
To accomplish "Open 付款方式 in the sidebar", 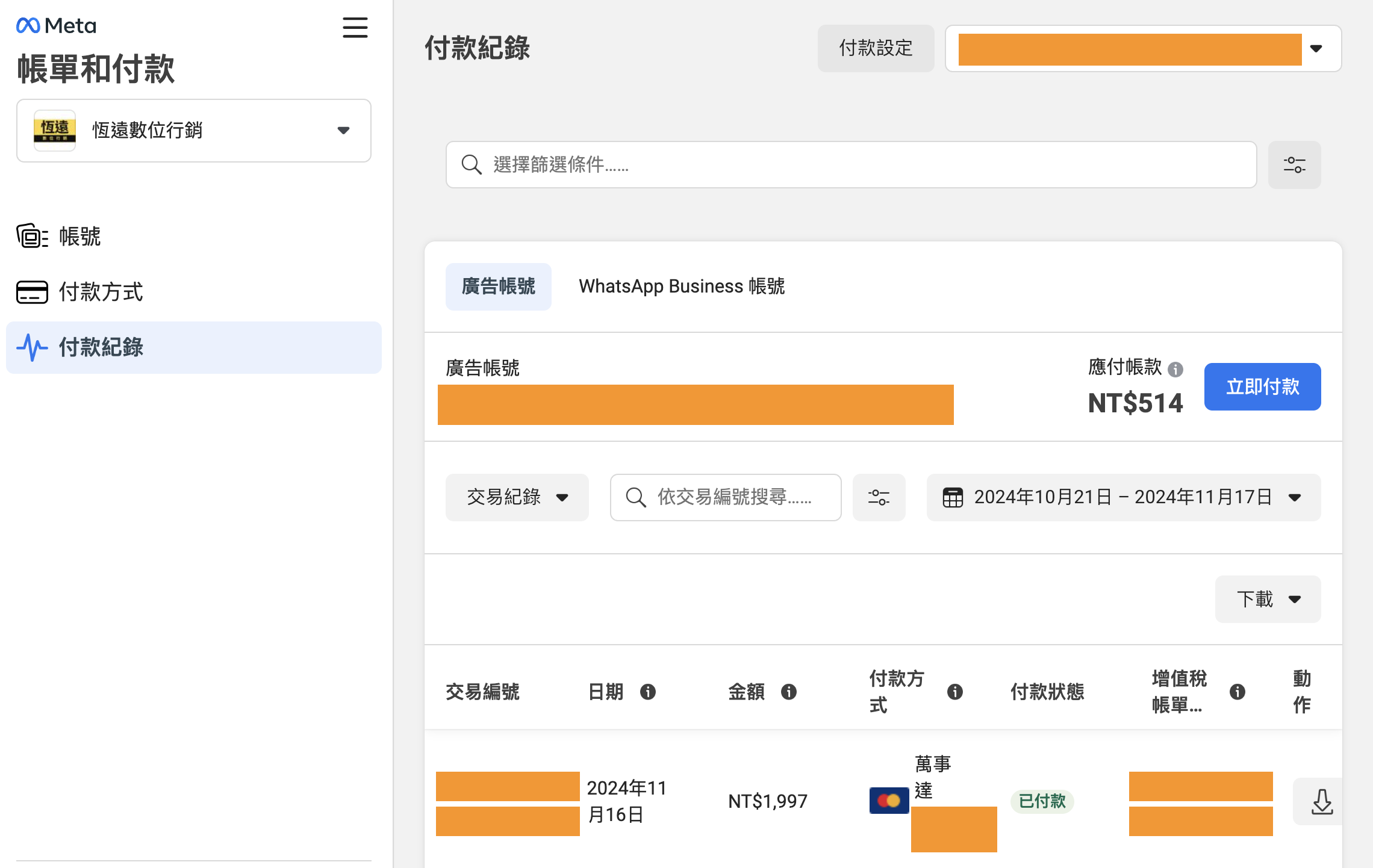I will pos(100,292).
